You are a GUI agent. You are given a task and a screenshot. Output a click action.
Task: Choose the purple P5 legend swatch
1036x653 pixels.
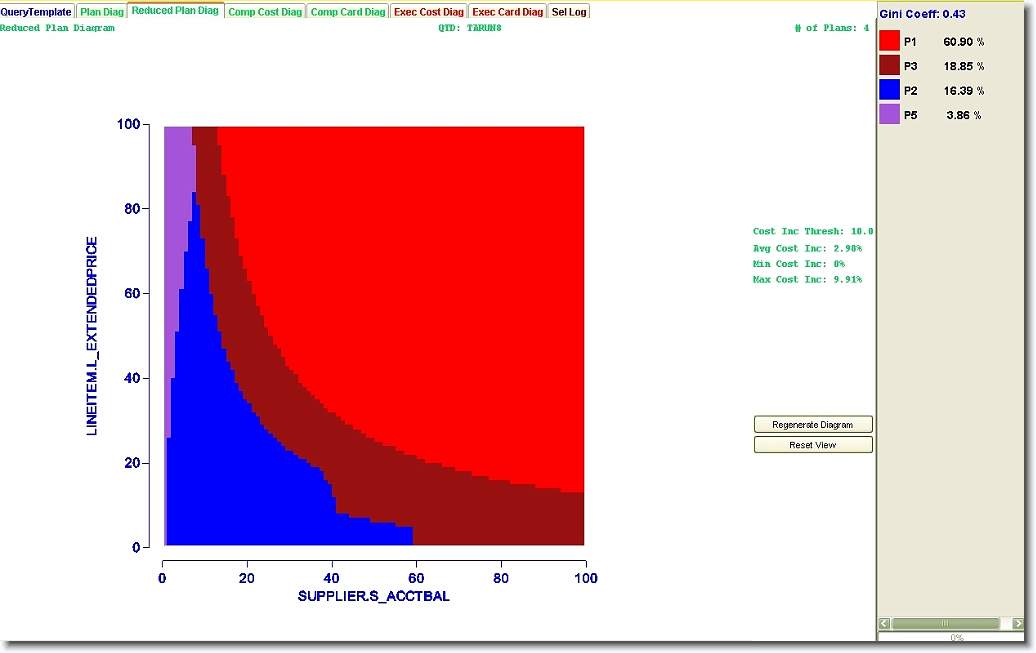click(889, 115)
